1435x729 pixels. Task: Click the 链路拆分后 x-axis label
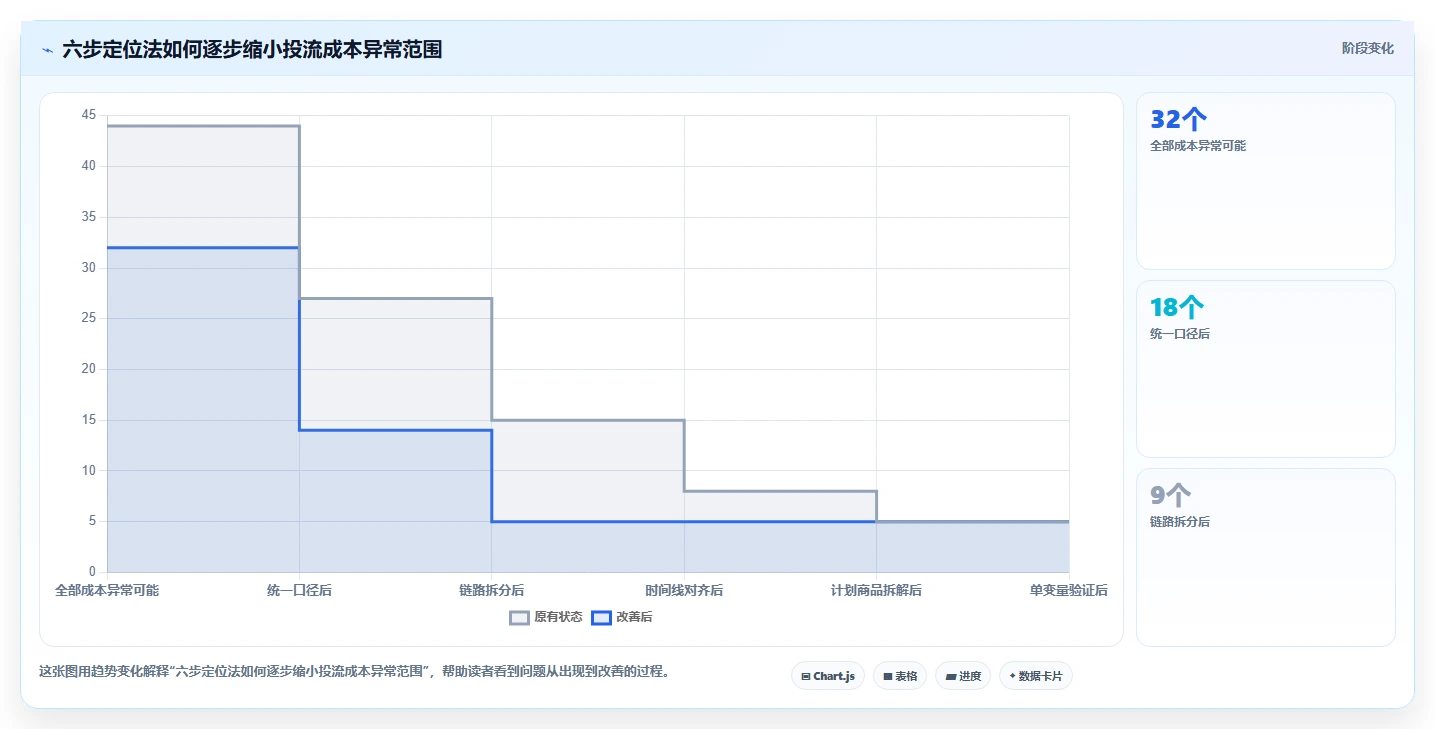coord(491,591)
